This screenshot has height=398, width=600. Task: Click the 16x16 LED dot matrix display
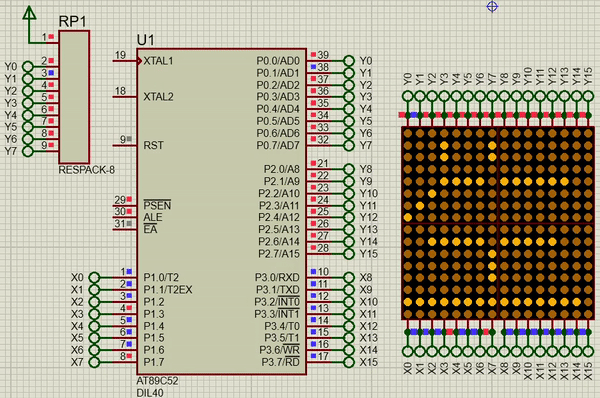[x=498, y=223]
